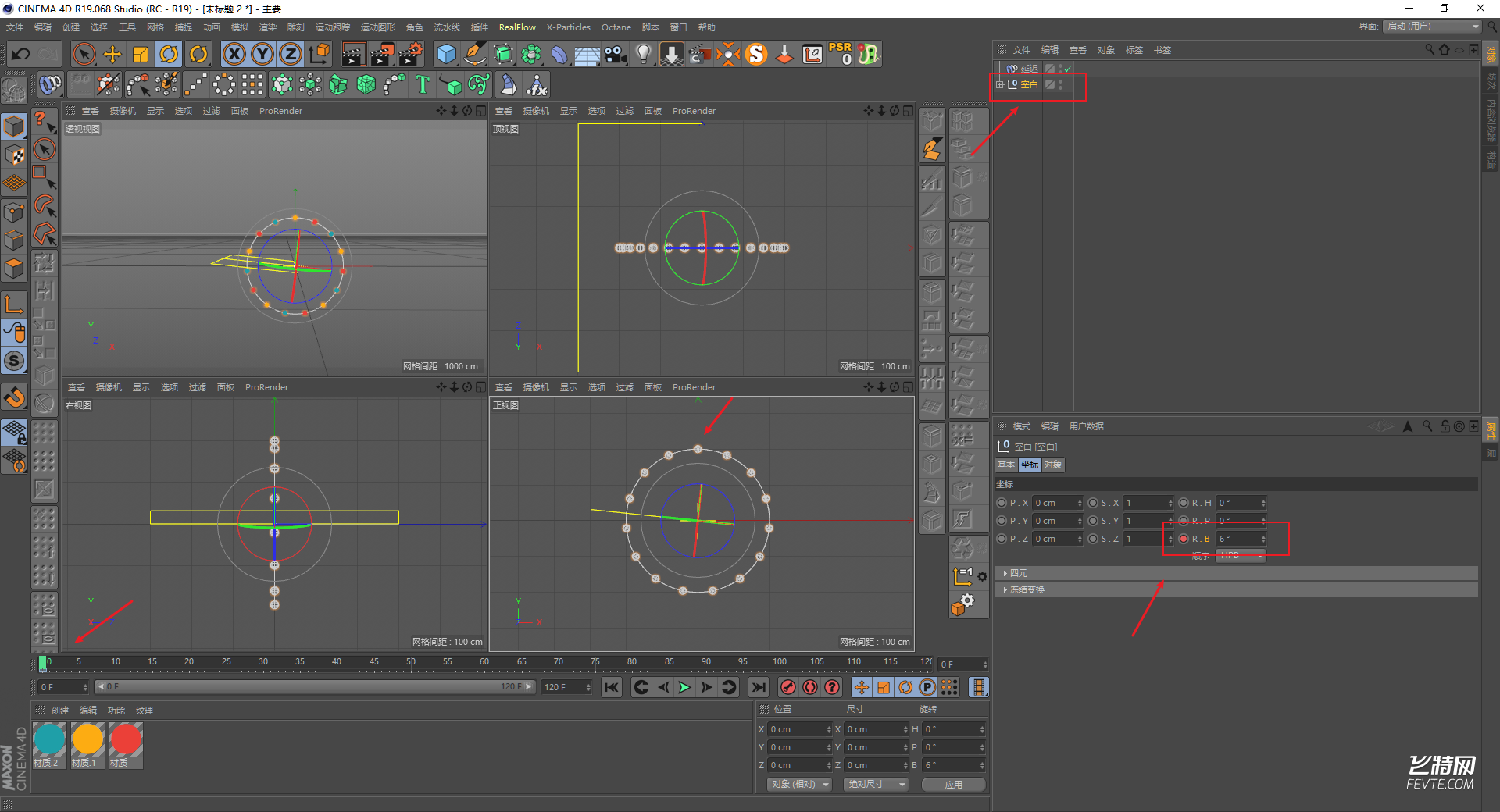Select the 延迟 object in object manager

click(x=1029, y=69)
